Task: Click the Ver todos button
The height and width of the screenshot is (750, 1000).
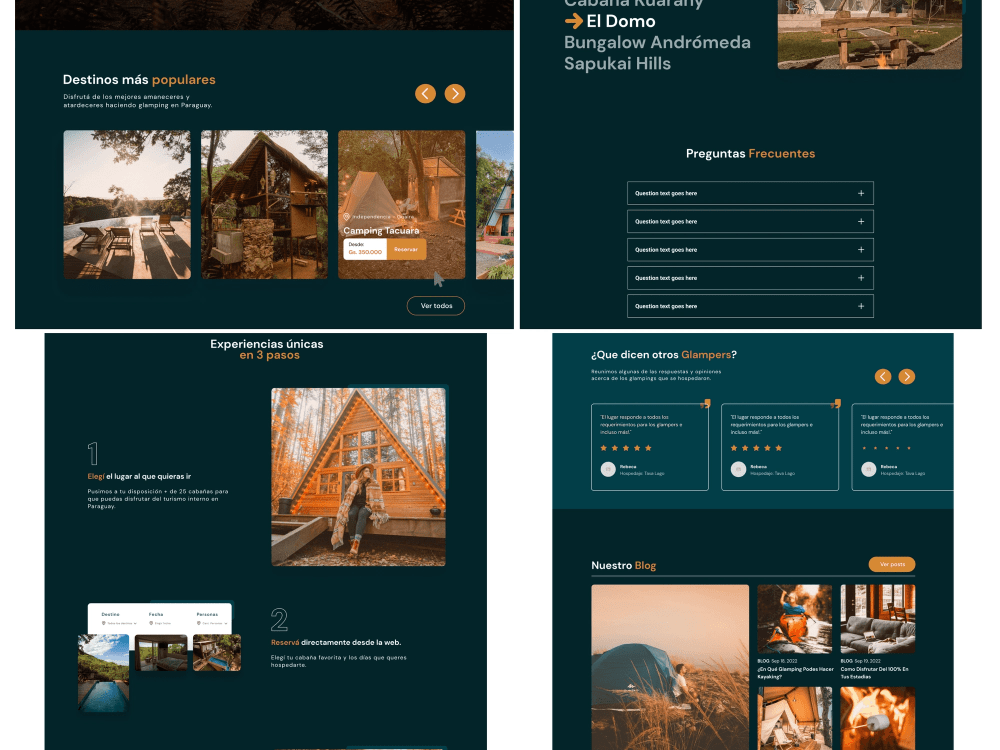Action: (x=436, y=306)
